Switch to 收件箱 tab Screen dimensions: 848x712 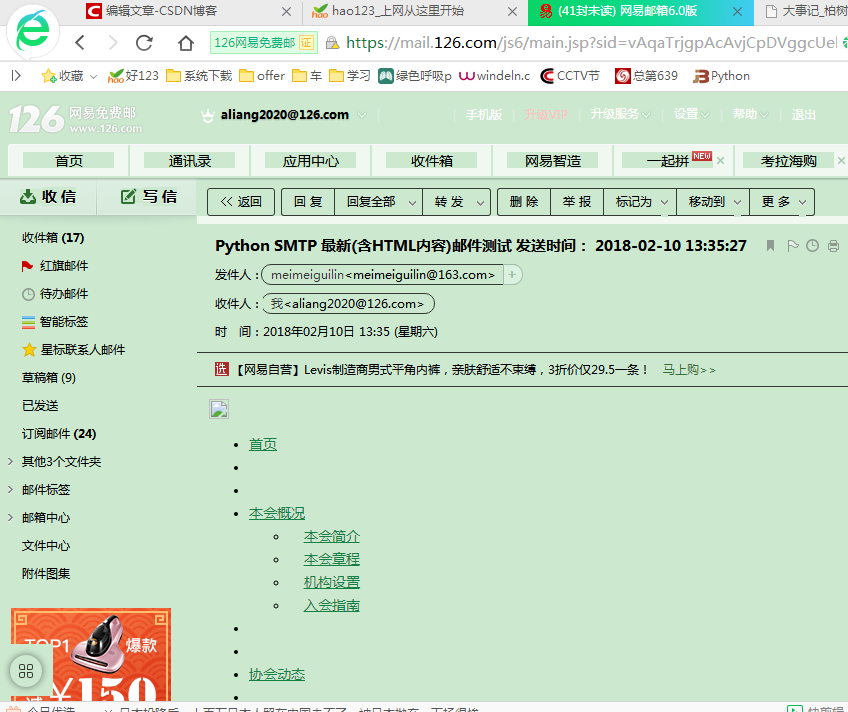click(x=432, y=161)
